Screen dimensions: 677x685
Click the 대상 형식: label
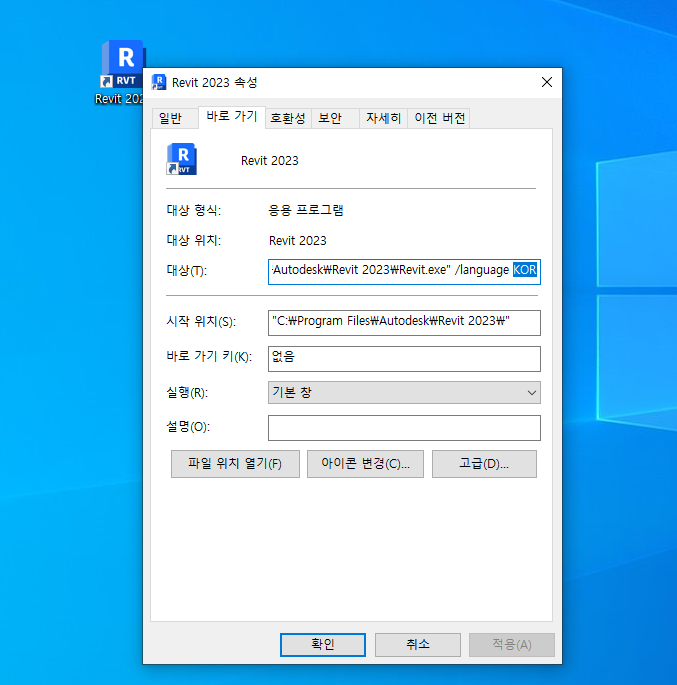tap(193, 210)
